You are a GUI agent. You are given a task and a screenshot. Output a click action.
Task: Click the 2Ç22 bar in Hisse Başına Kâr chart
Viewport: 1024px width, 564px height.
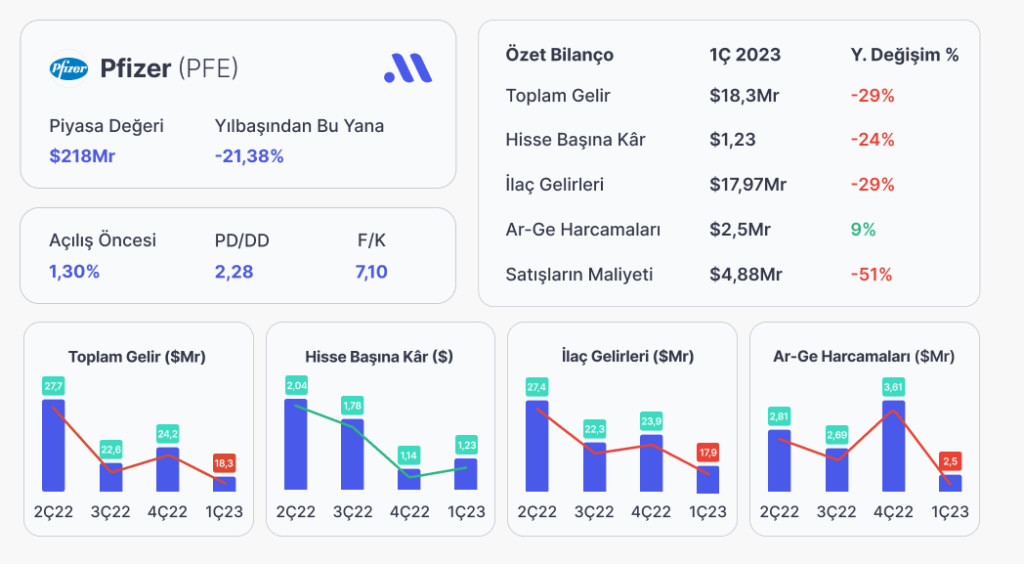pyautogui.click(x=296, y=444)
